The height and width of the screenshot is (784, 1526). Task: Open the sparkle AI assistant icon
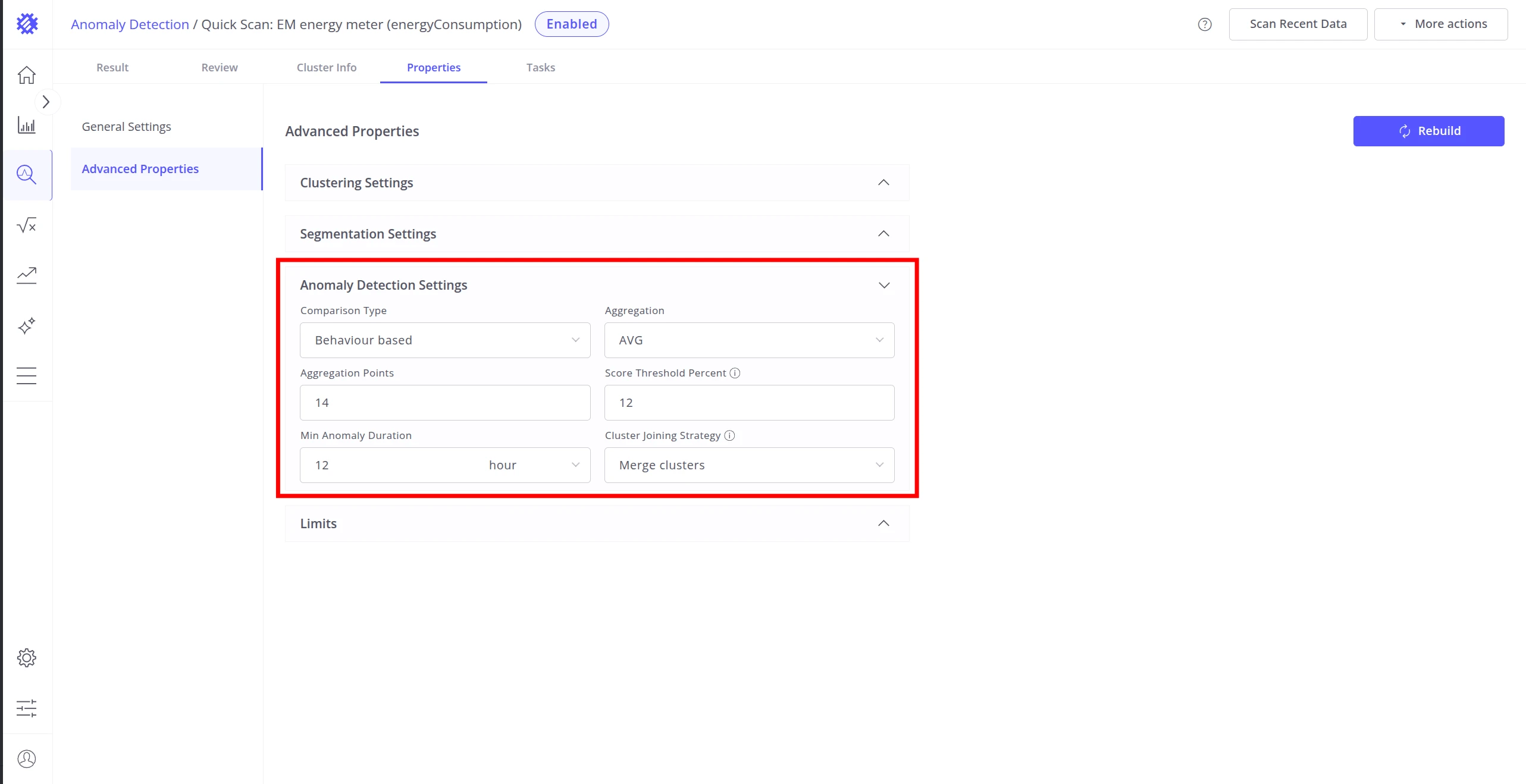(x=27, y=325)
